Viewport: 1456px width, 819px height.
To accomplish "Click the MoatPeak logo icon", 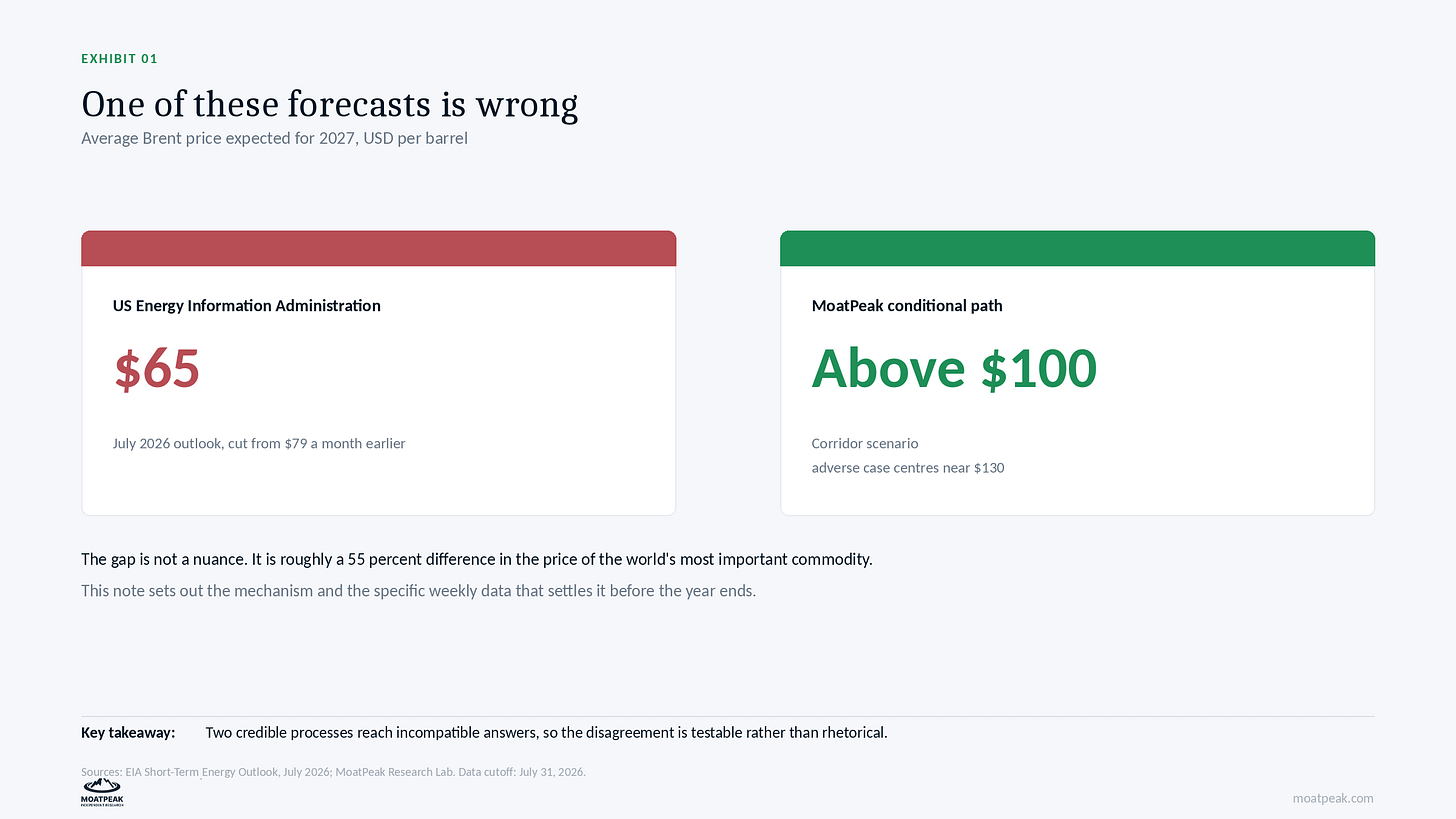I will 102,794.
